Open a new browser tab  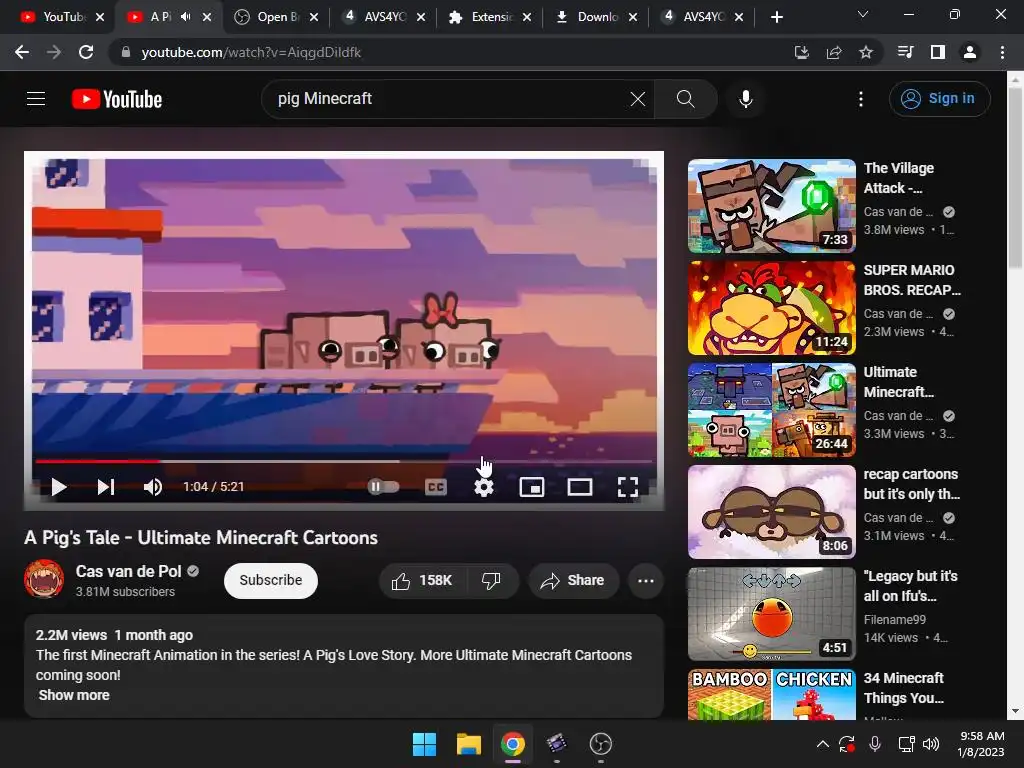pyautogui.click(x=776, y=18)
